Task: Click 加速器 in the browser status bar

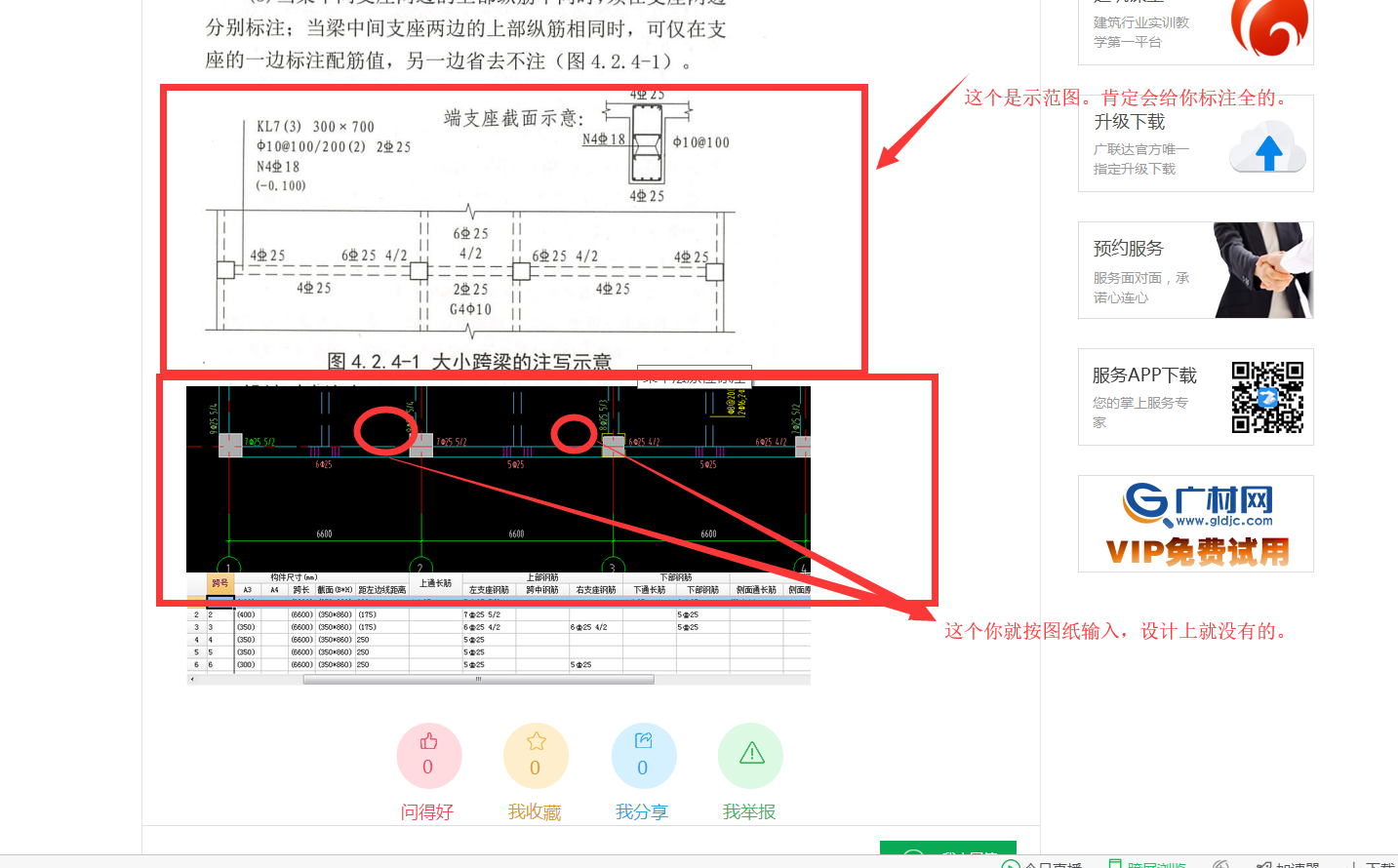Action: pyautogui.click(x=1288, y=863)
